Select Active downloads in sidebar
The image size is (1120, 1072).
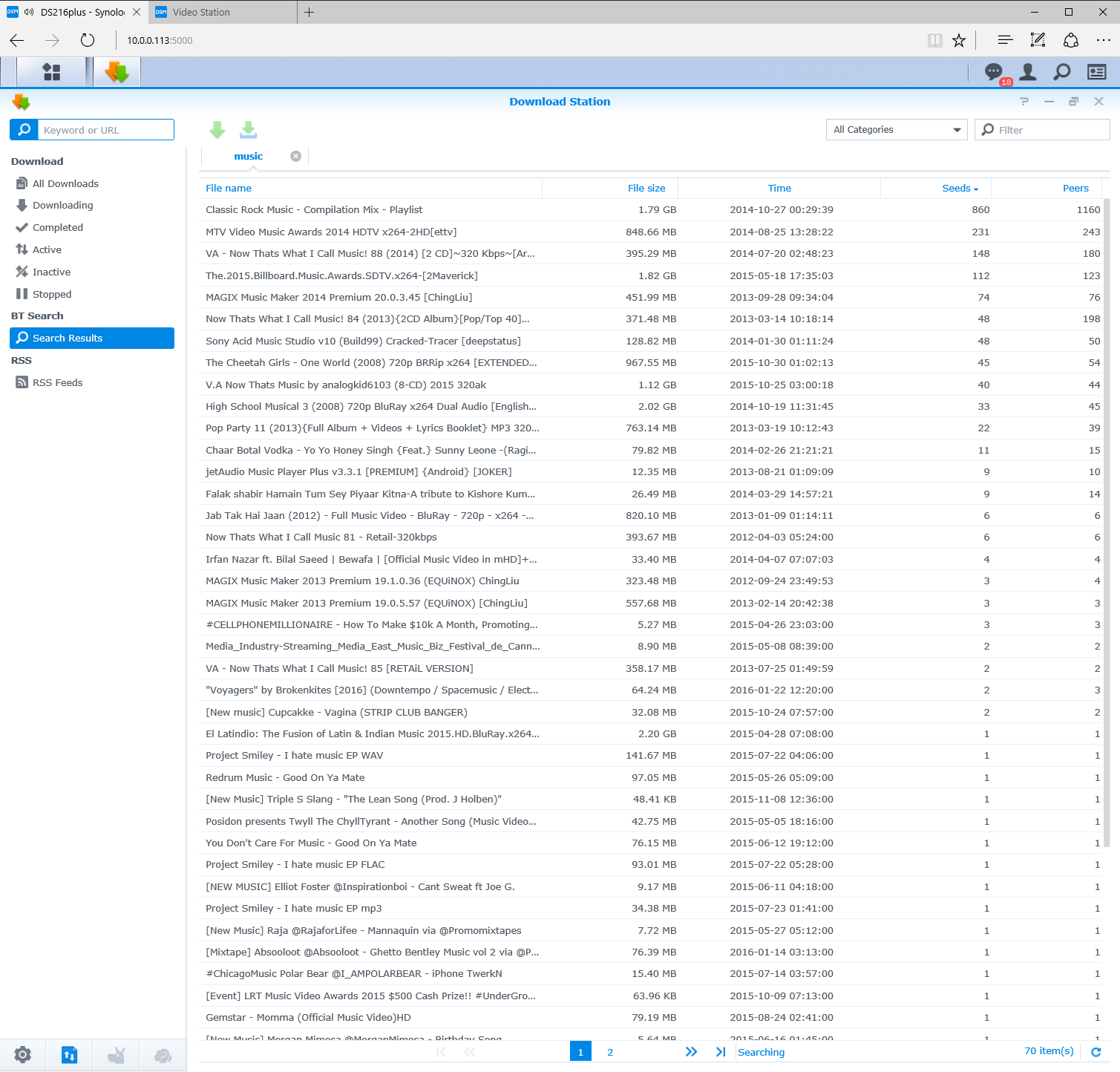92,250
